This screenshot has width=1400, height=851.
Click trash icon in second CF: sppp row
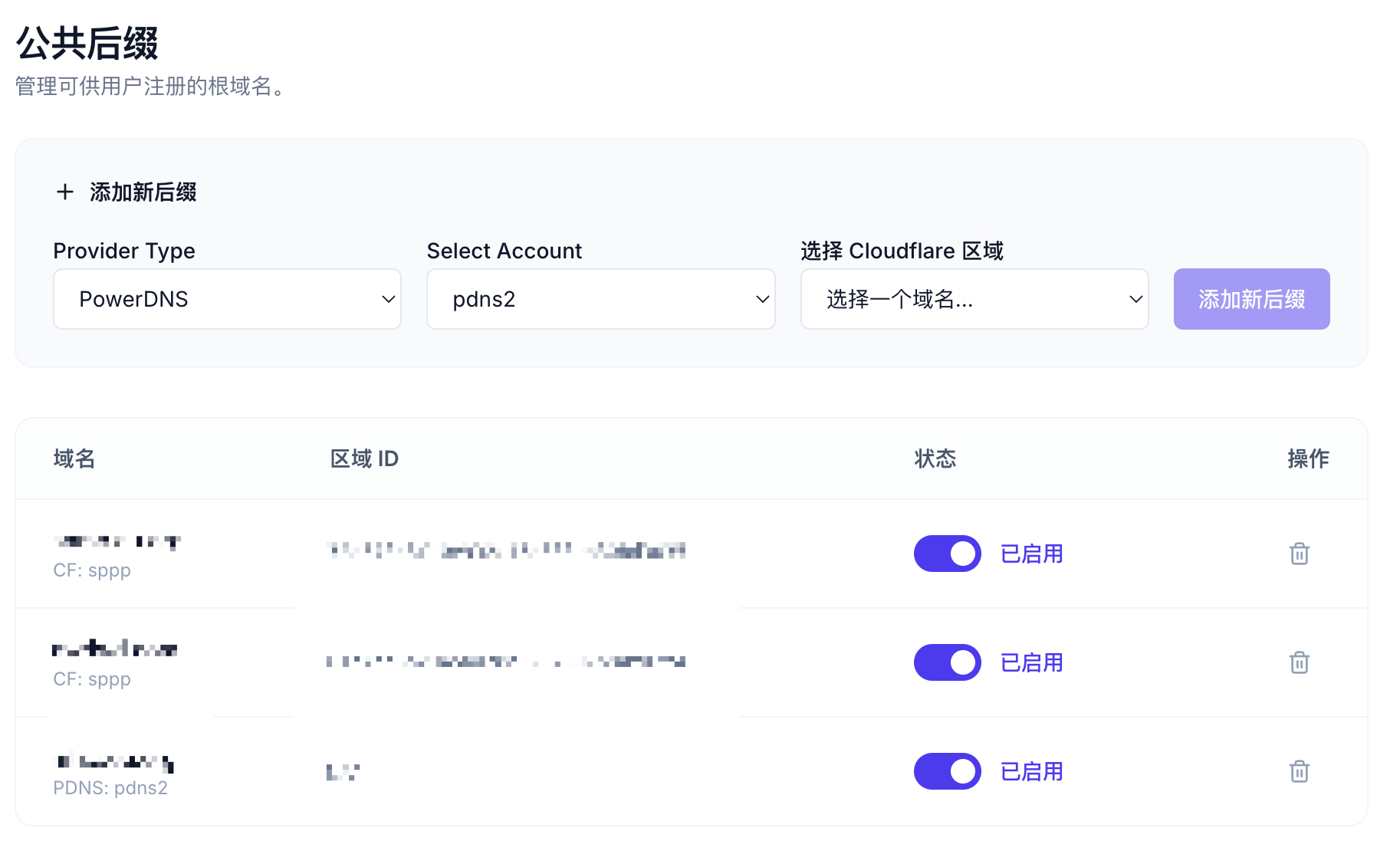click(x=1299, y=662)
